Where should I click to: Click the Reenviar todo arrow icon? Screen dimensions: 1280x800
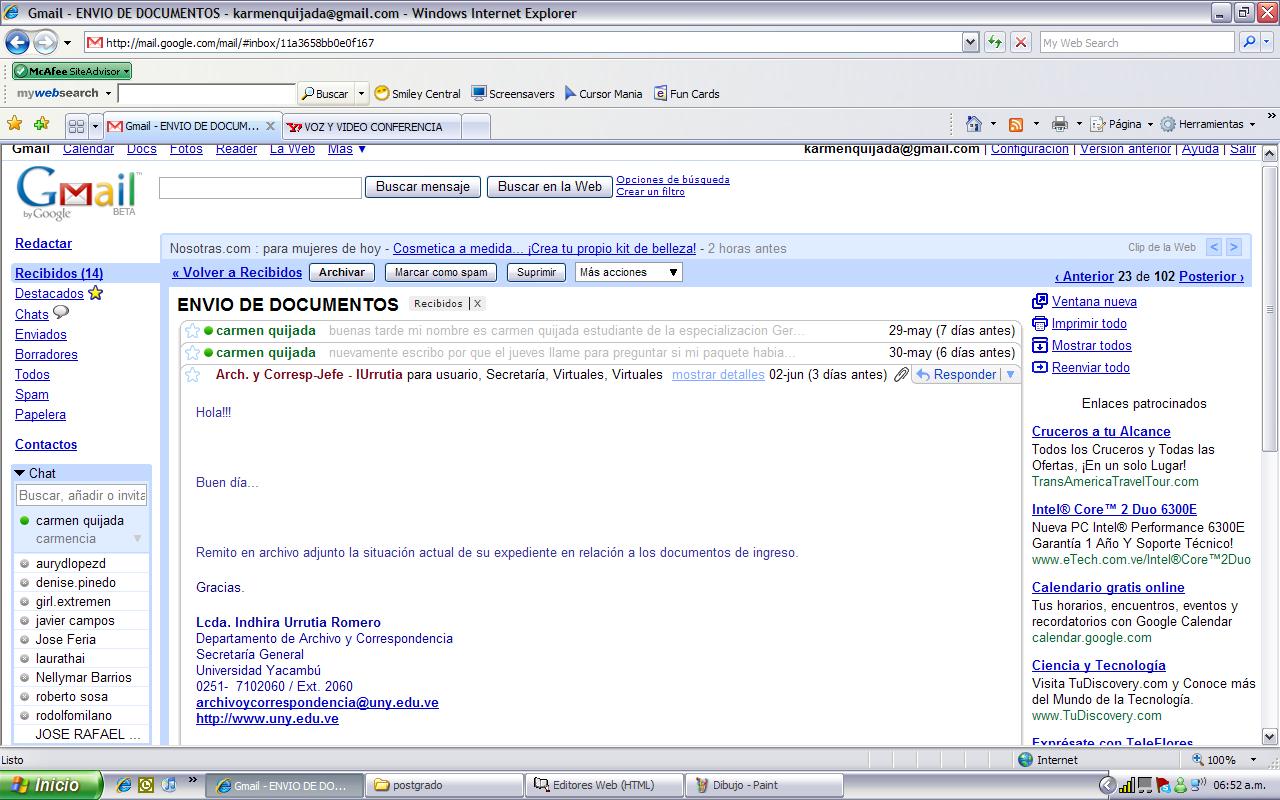pos(1040,367)
